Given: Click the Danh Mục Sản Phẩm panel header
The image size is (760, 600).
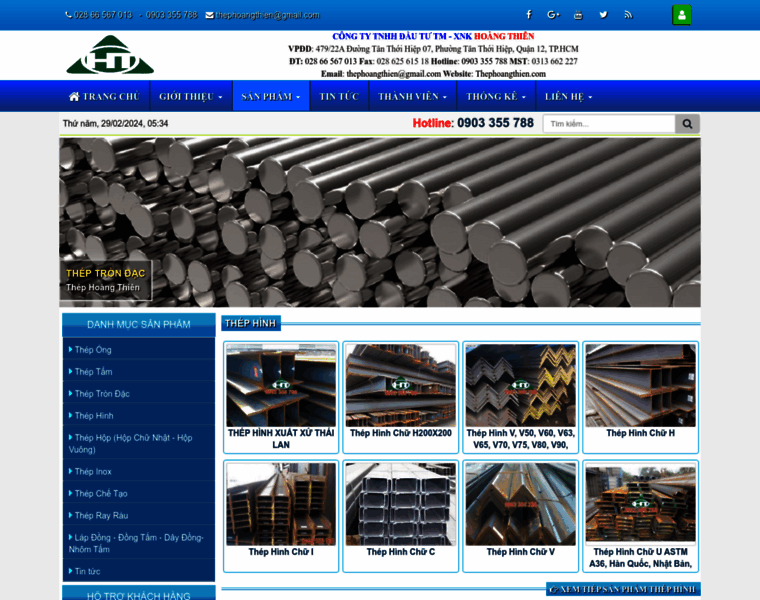Looking at the screenshot, I should coord(139,325).
